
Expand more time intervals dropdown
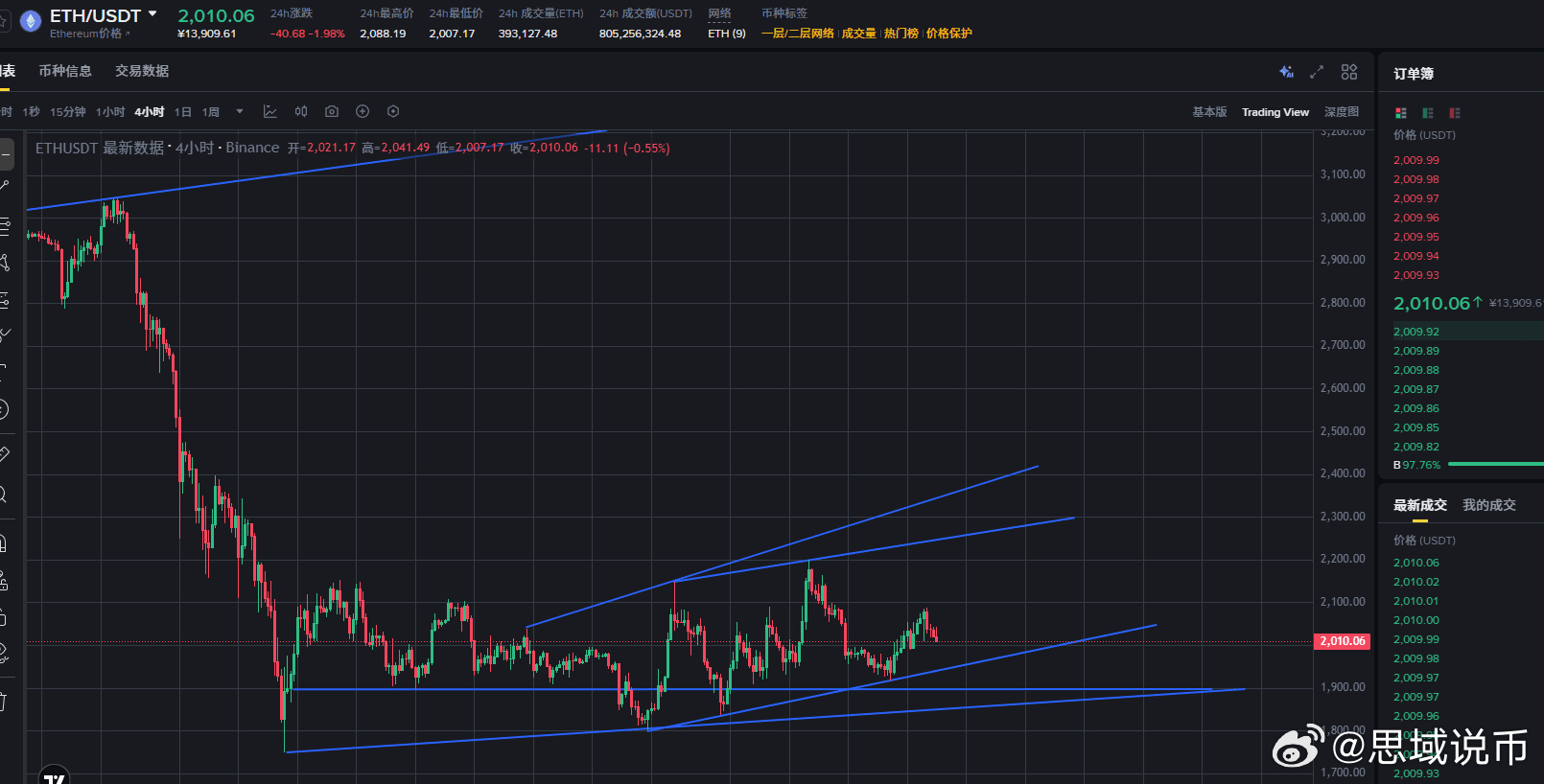point(240,112)
